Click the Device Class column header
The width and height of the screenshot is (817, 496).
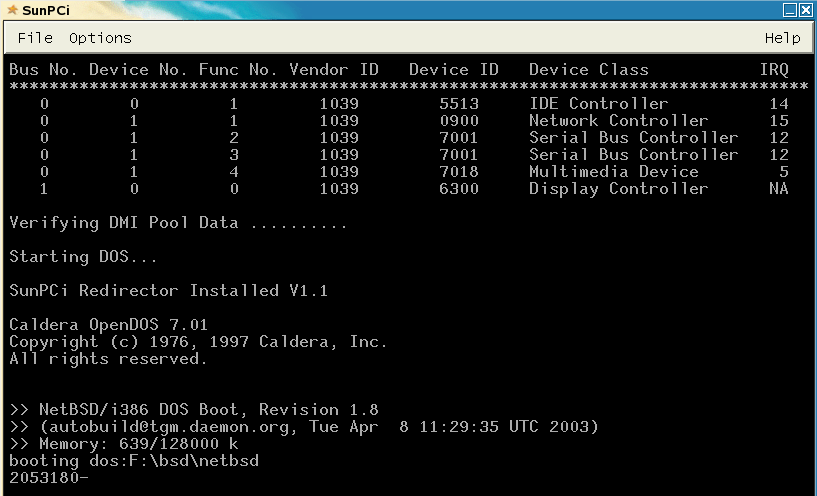point(588,70)
